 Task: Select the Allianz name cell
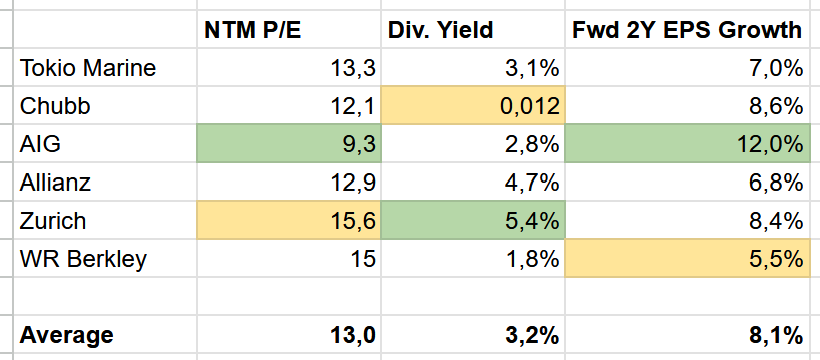(x=105, y=182)
